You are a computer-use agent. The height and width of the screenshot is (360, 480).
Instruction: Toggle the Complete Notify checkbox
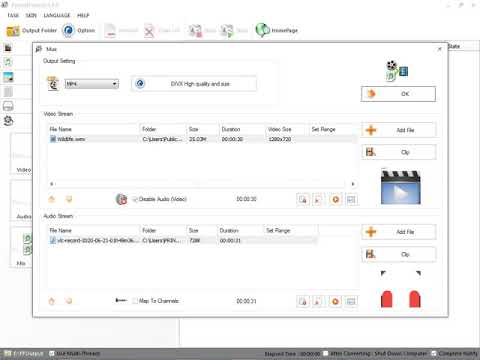[x=434, y=353]
